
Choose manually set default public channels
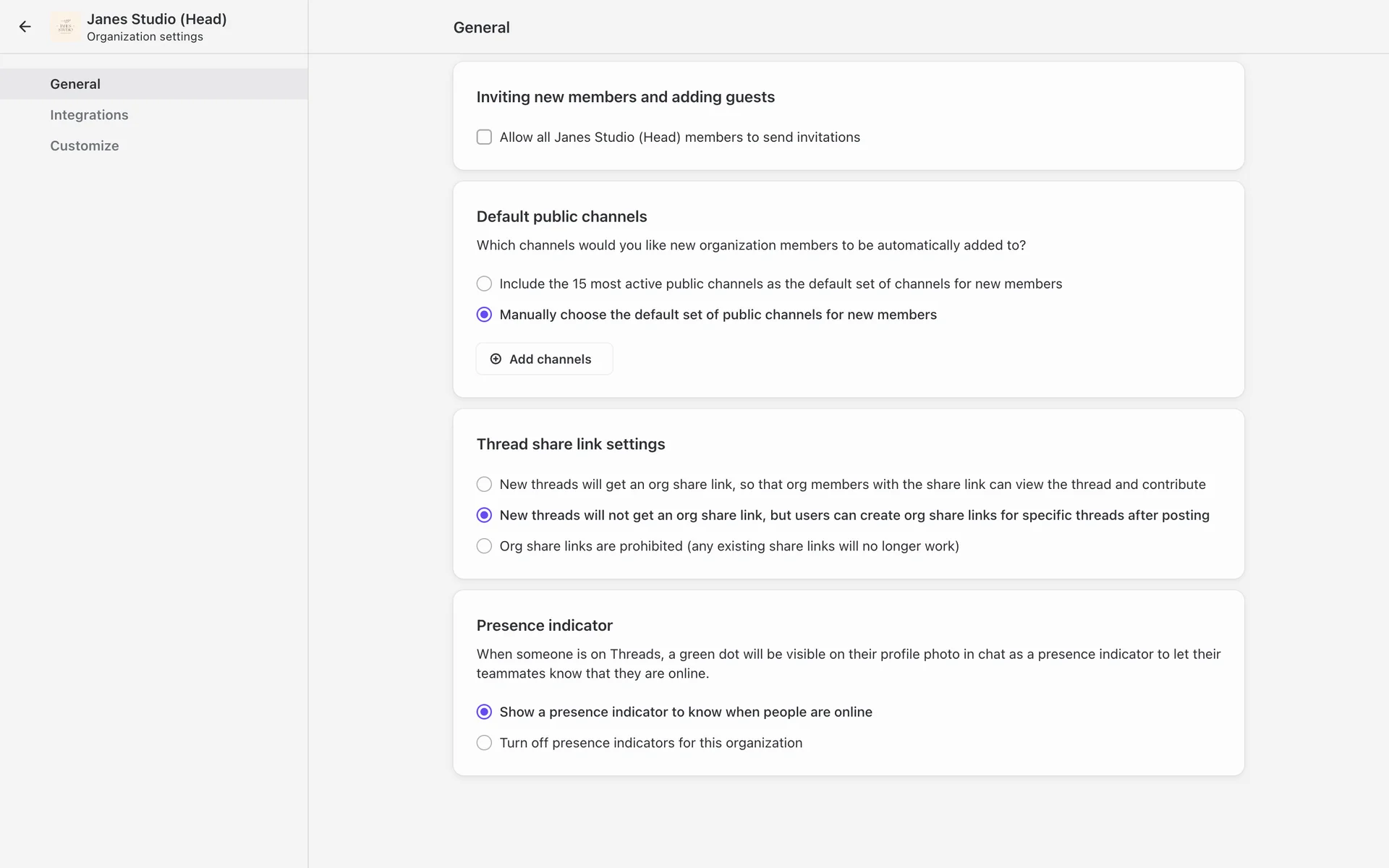(x=484, y=315)
